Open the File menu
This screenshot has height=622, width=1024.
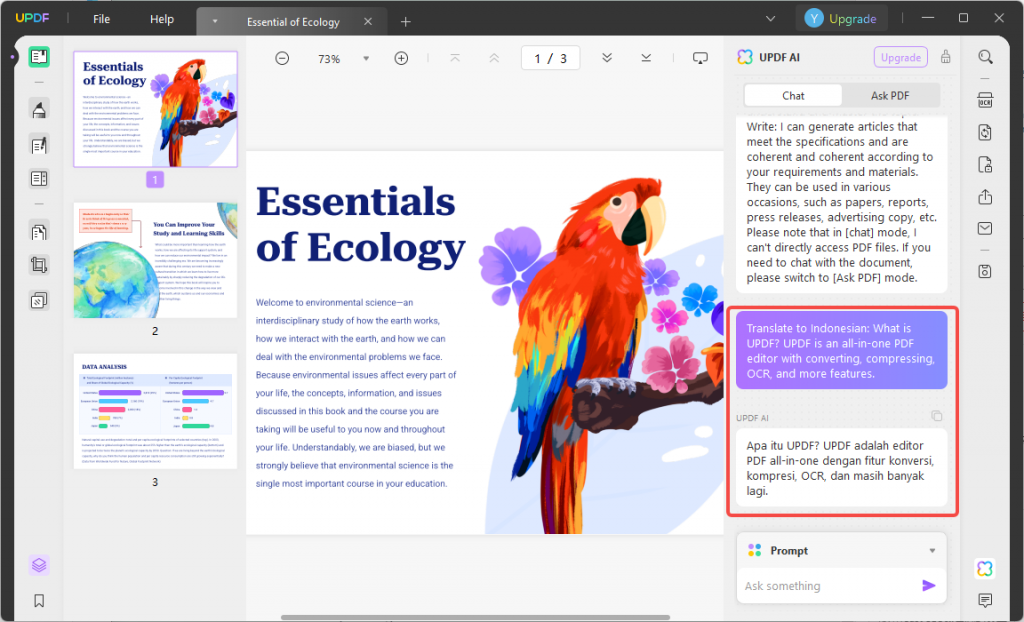pyautogui.click(x=100, y=18)
